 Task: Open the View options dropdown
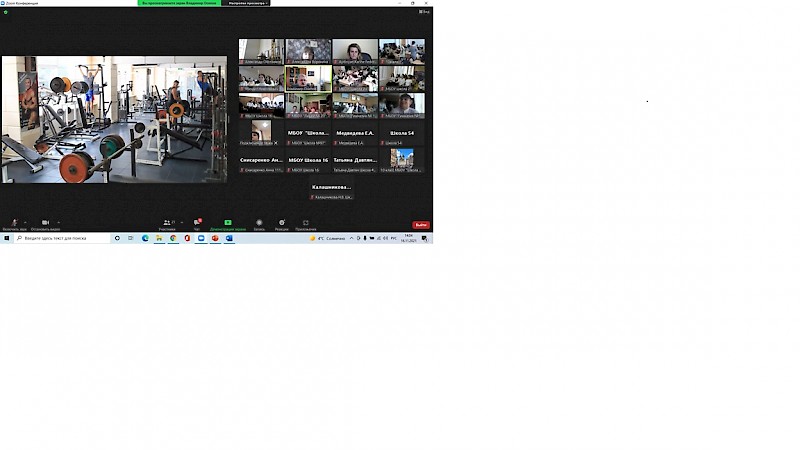(245, 4)
